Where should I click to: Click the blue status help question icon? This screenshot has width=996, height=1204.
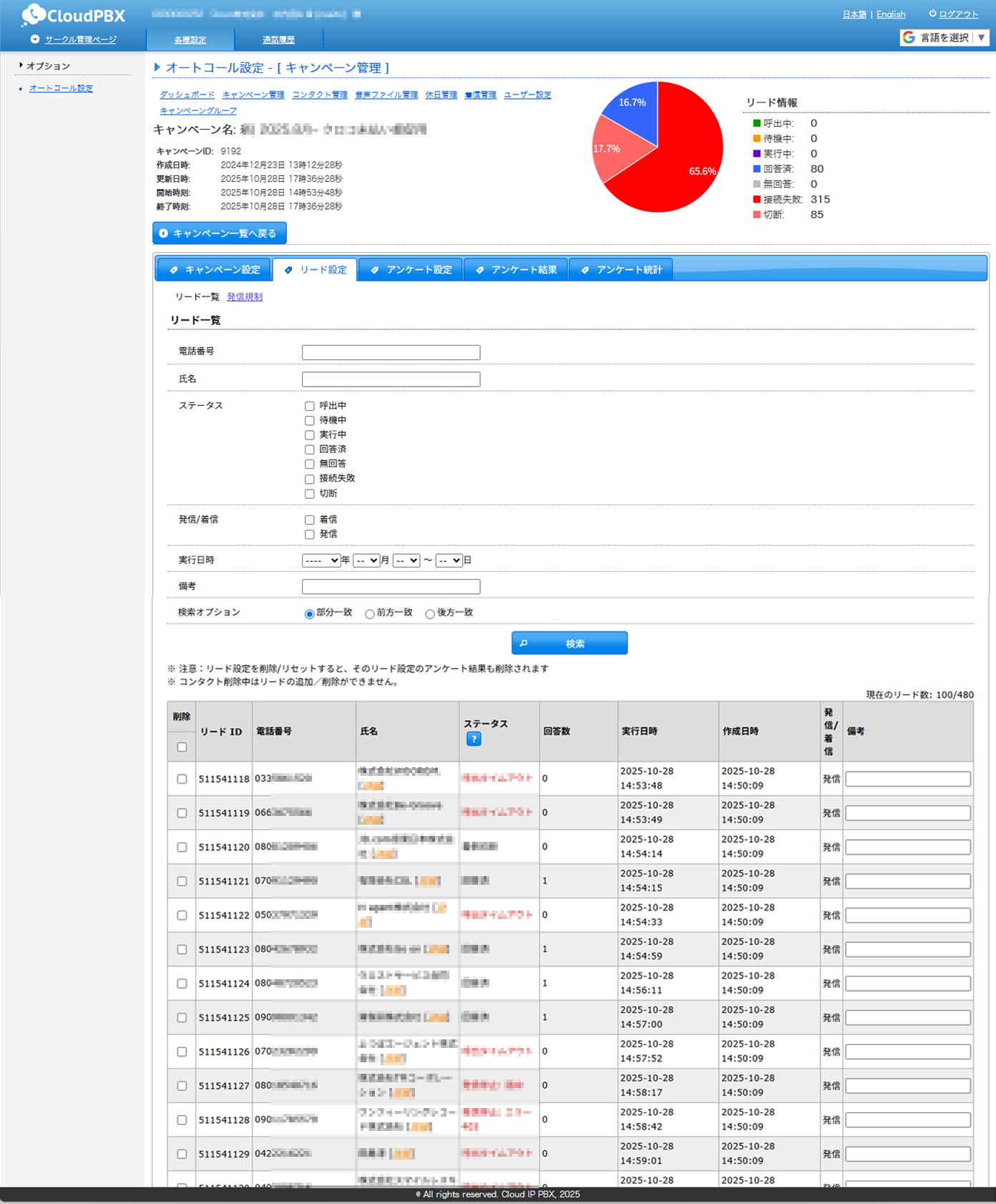point(474,739)
